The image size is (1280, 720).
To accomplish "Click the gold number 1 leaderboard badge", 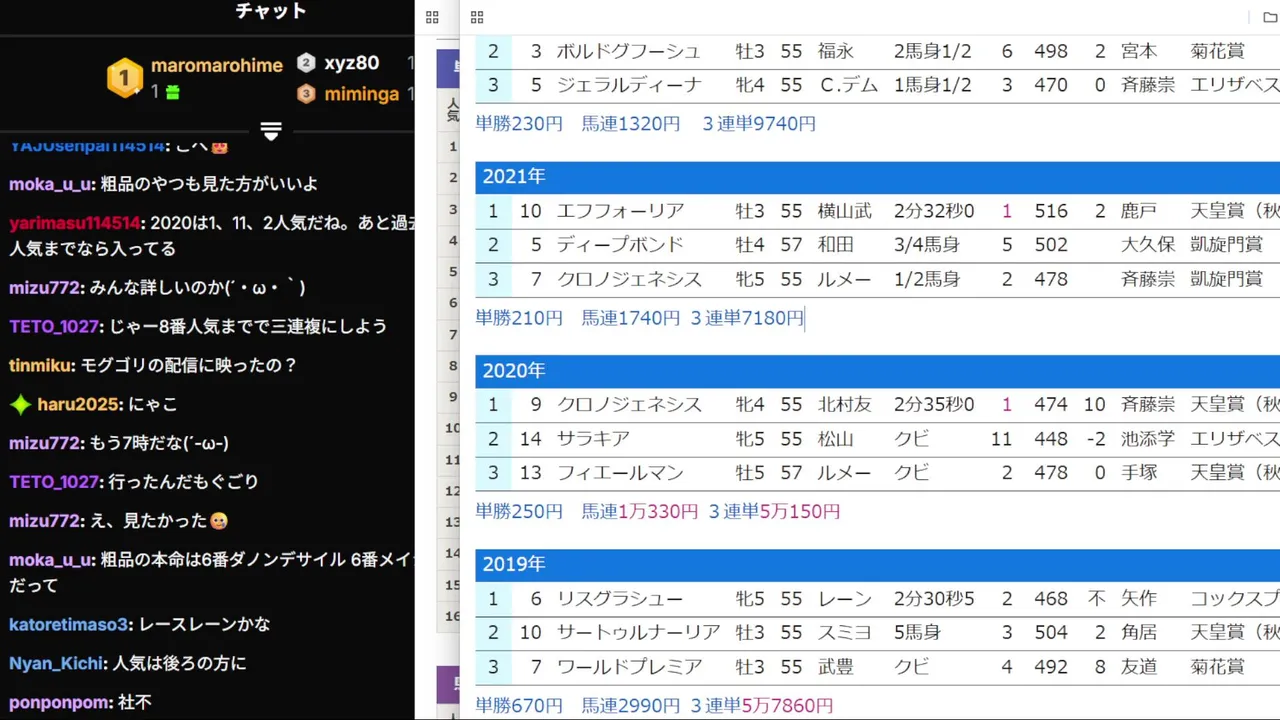I will pos(125,77).
